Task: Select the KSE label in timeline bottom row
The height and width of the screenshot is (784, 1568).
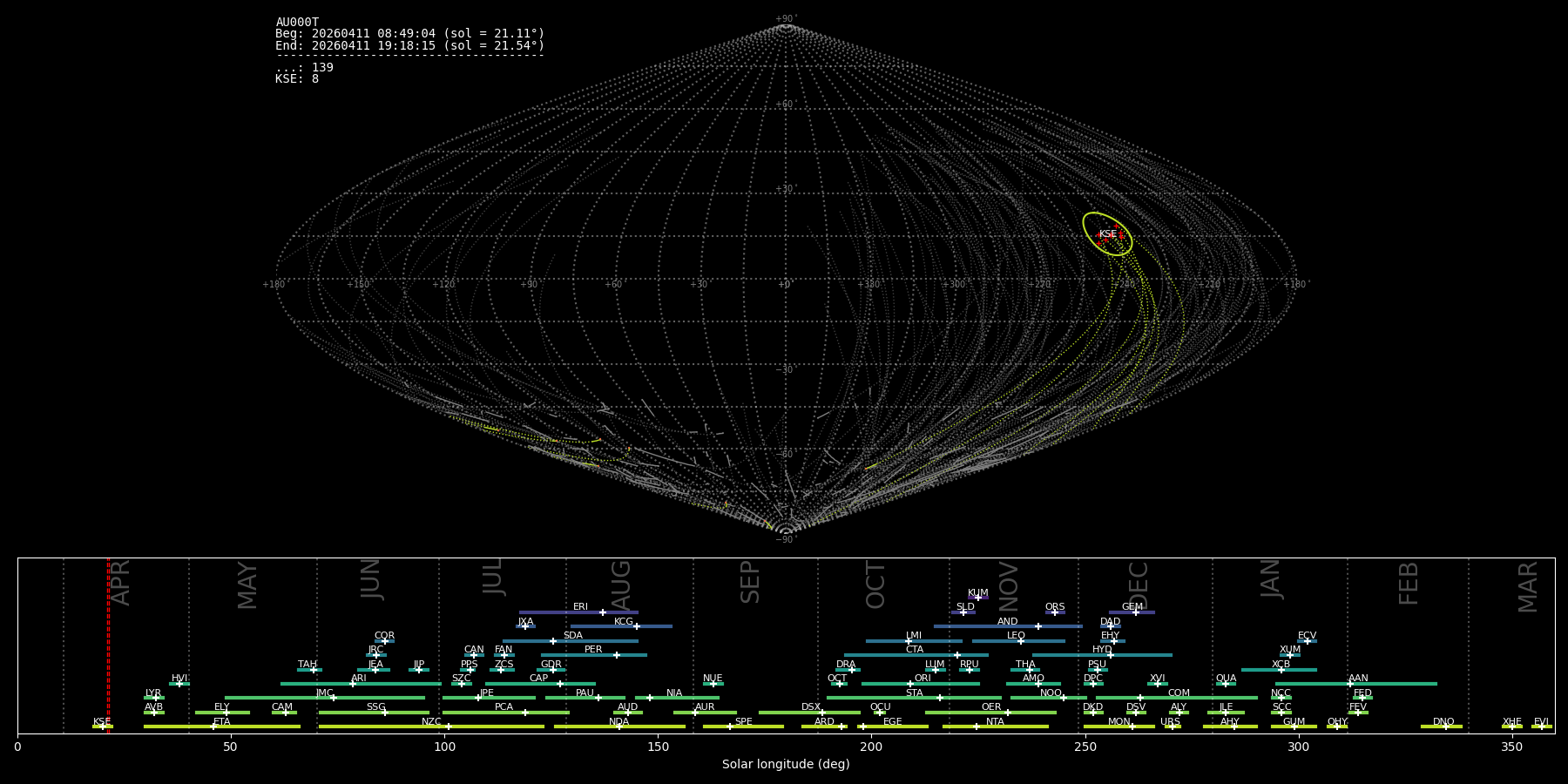Action: (102, 722)
